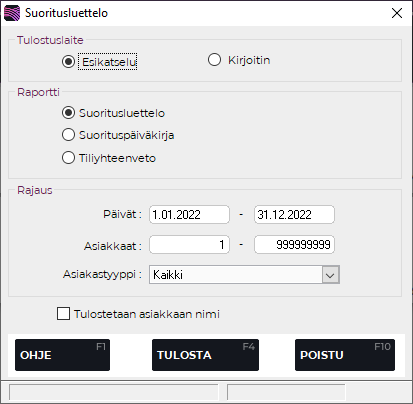Exit with the POISTU button
The image size is (413, 404).
coord(345,355)
